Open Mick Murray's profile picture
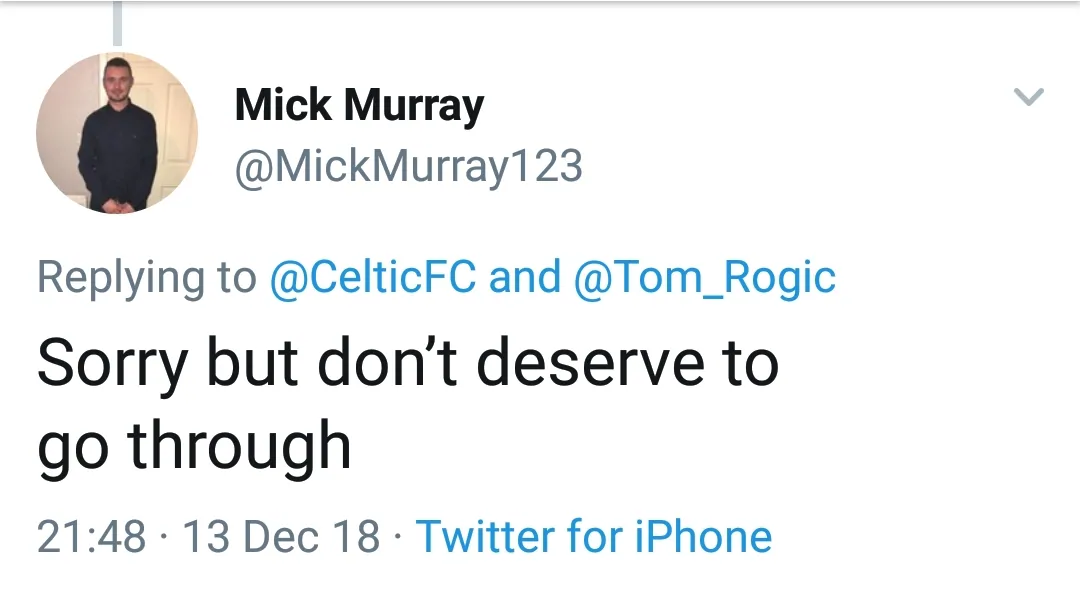The image size is (1080, 600). click(x=117, y=133)
